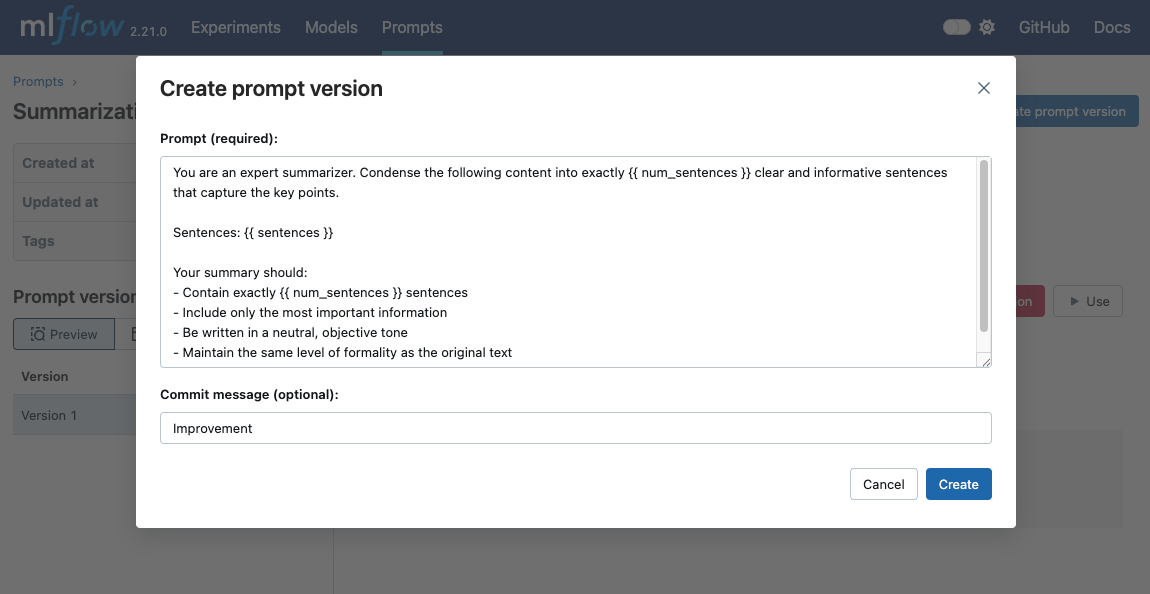Screen dimensions: 1150x594
Task: Close the dialog with the X icon
Action: (x=983, y=88)
